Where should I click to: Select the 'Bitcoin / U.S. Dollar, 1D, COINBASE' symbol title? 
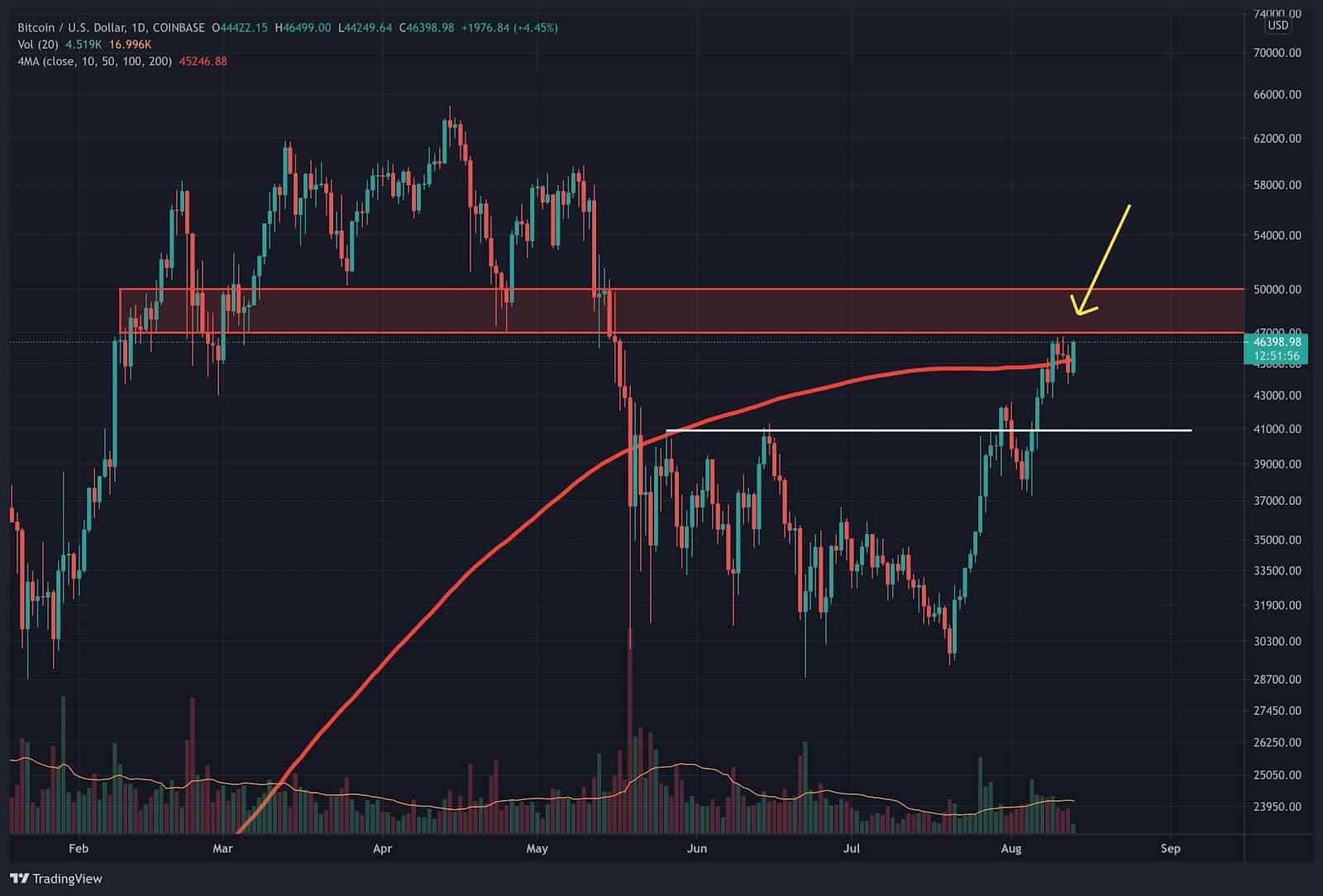point(112,28)
